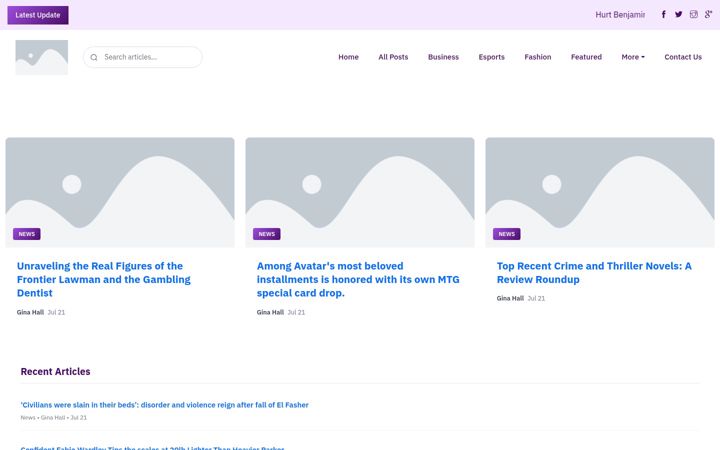This screenshot has width=720, height=450.
Task: Open the El Fasher recent article link
Action: click(x=164, y=405)
